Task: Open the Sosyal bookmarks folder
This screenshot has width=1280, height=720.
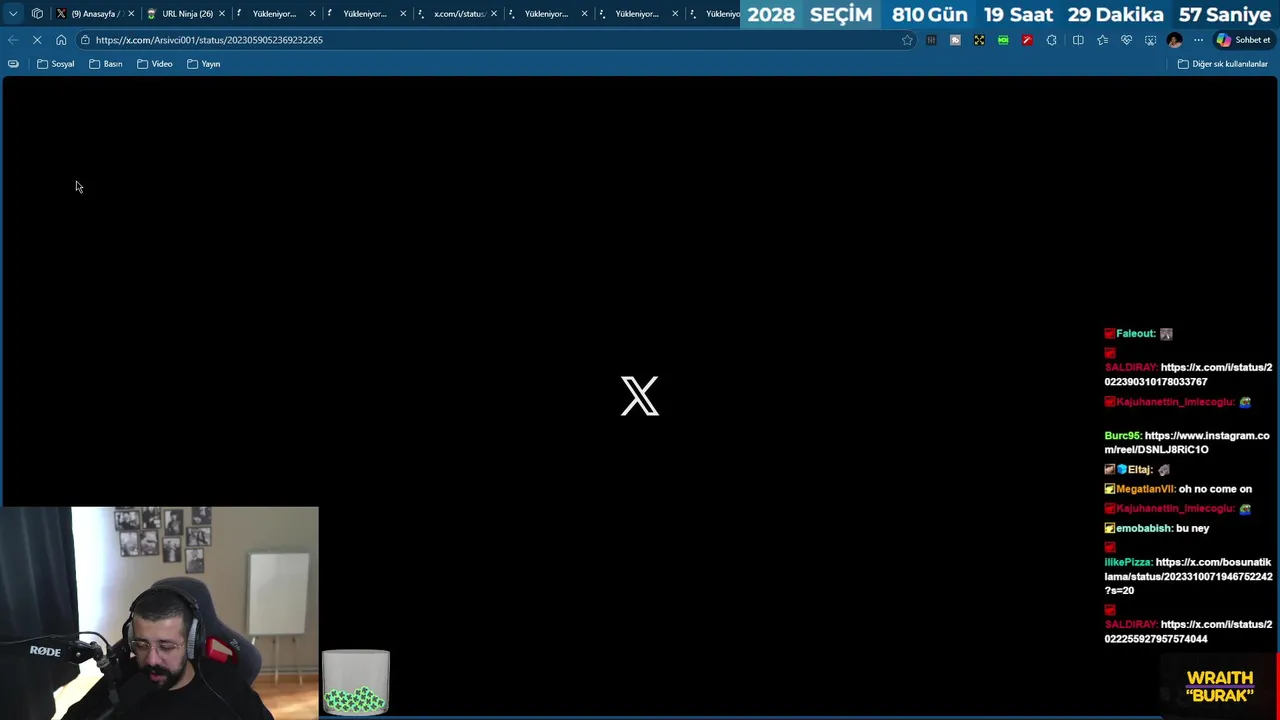Action: [56, 64]
